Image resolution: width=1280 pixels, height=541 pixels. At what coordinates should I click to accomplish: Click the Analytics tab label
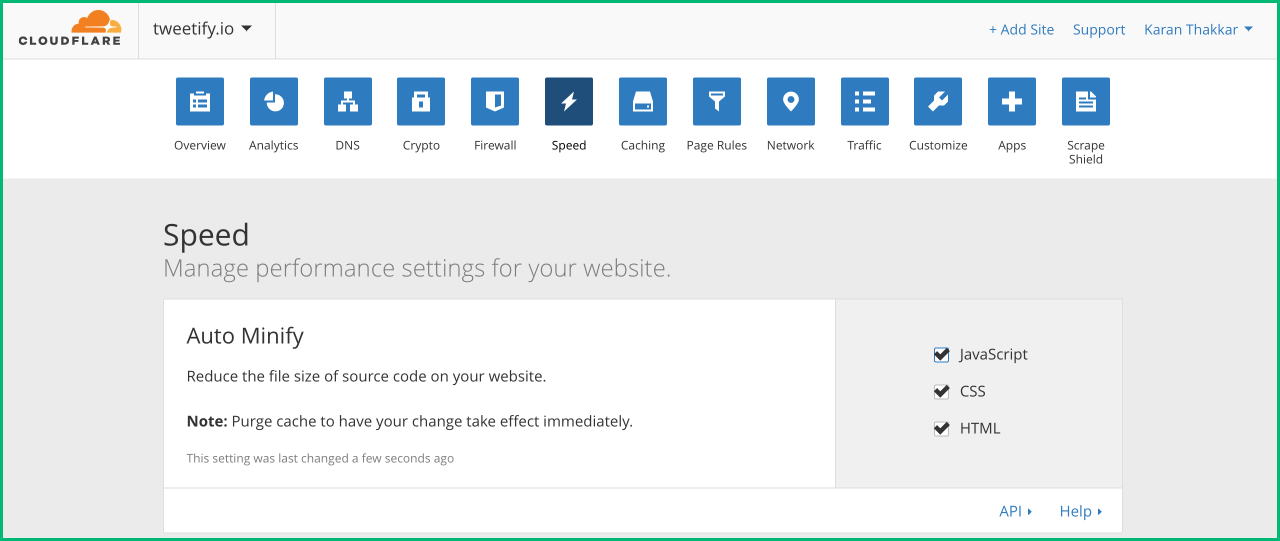tap(274, 145)
